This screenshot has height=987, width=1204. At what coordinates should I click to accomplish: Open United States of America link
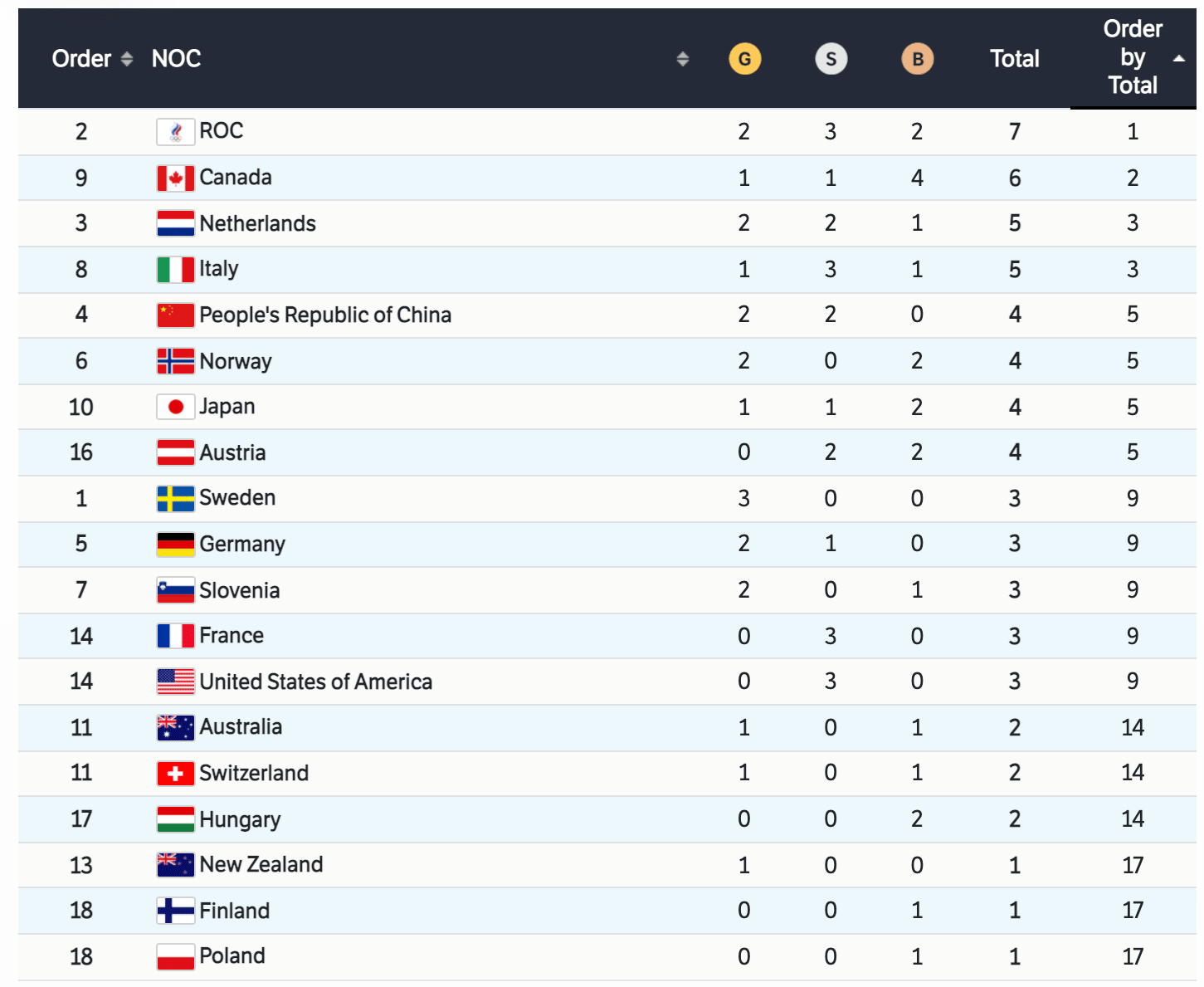pyautogui.click(x=315, y=682)
